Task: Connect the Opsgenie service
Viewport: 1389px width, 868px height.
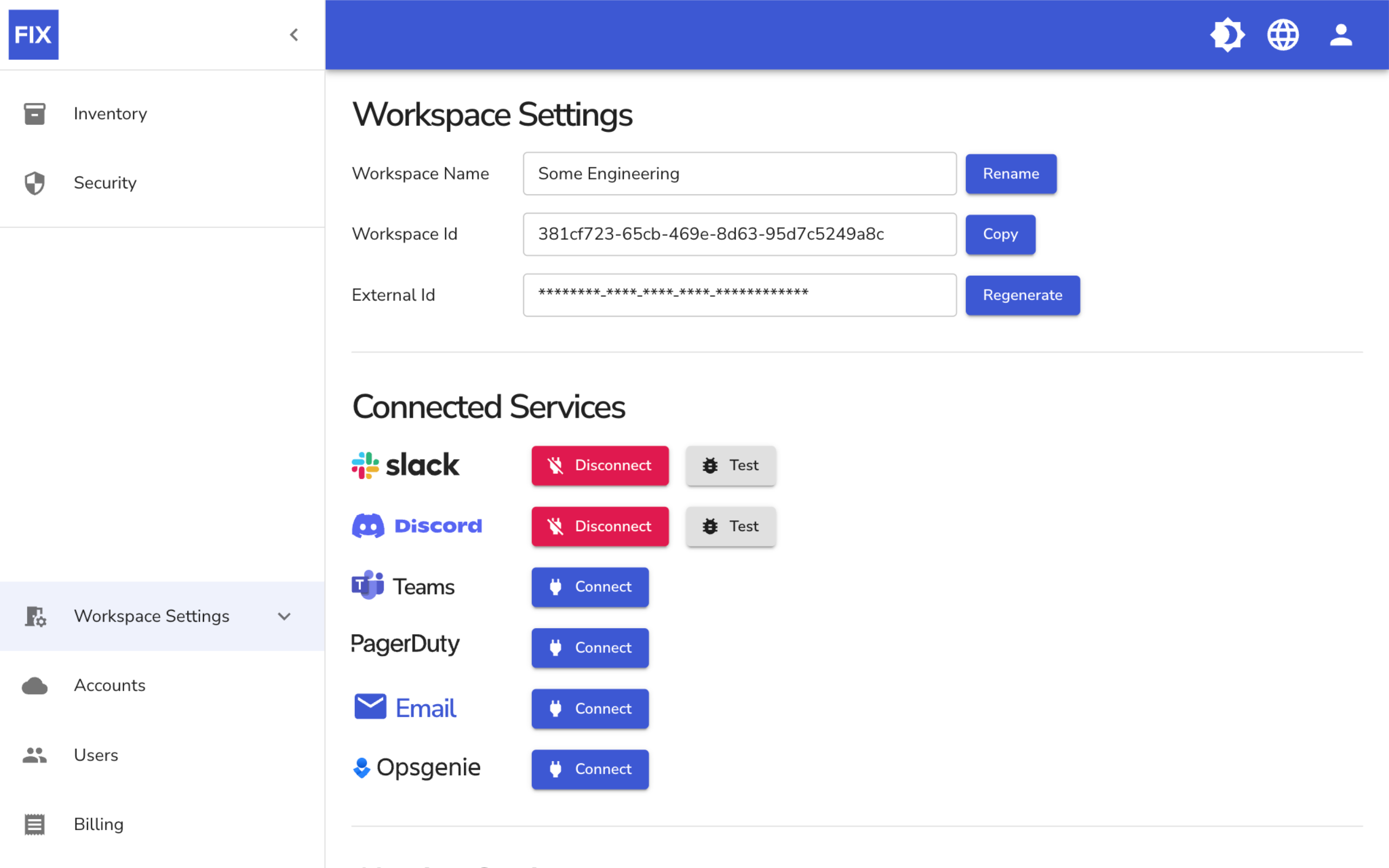Action: pos(590,770)
